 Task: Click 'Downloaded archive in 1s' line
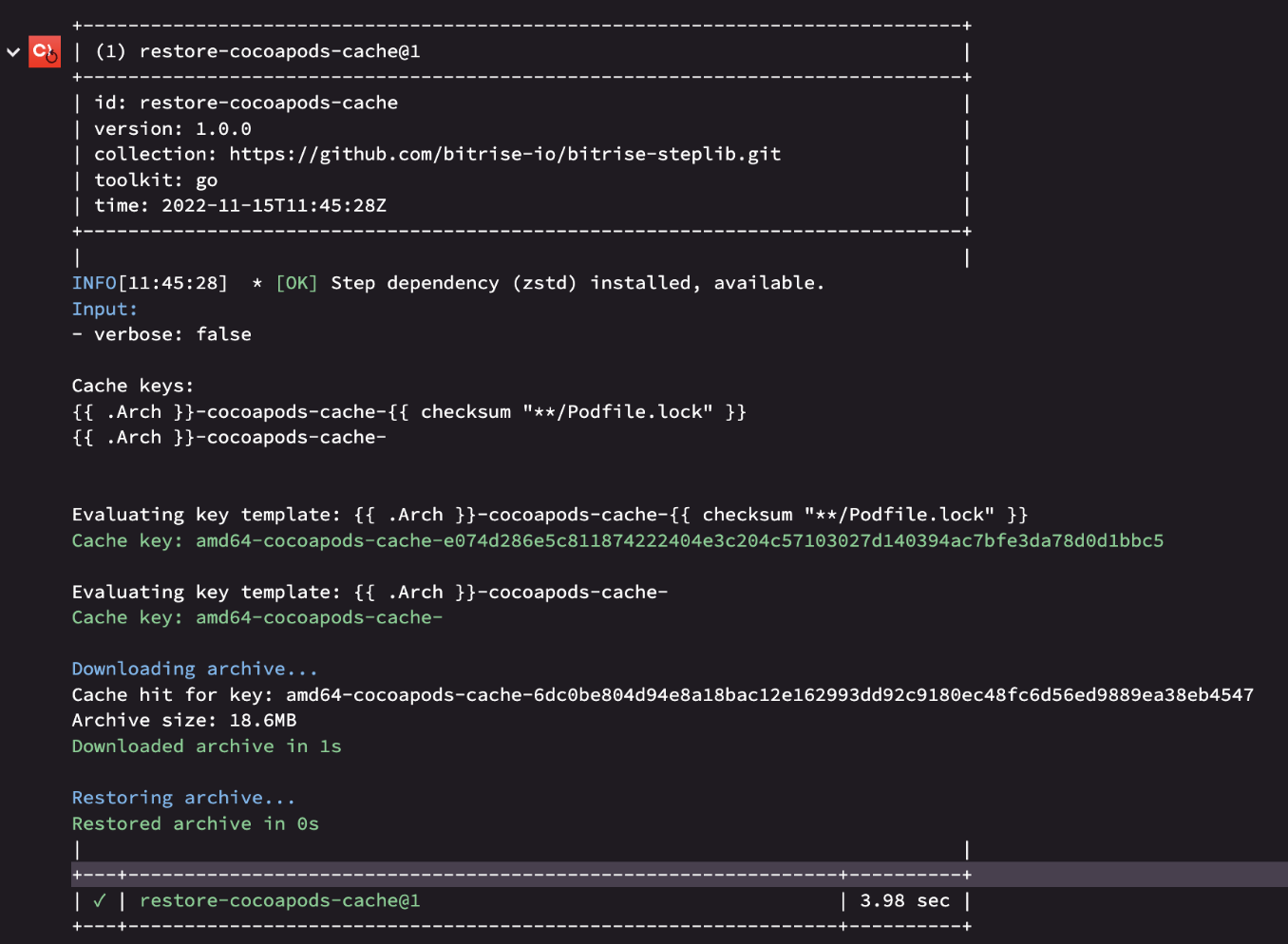point(206,746)
